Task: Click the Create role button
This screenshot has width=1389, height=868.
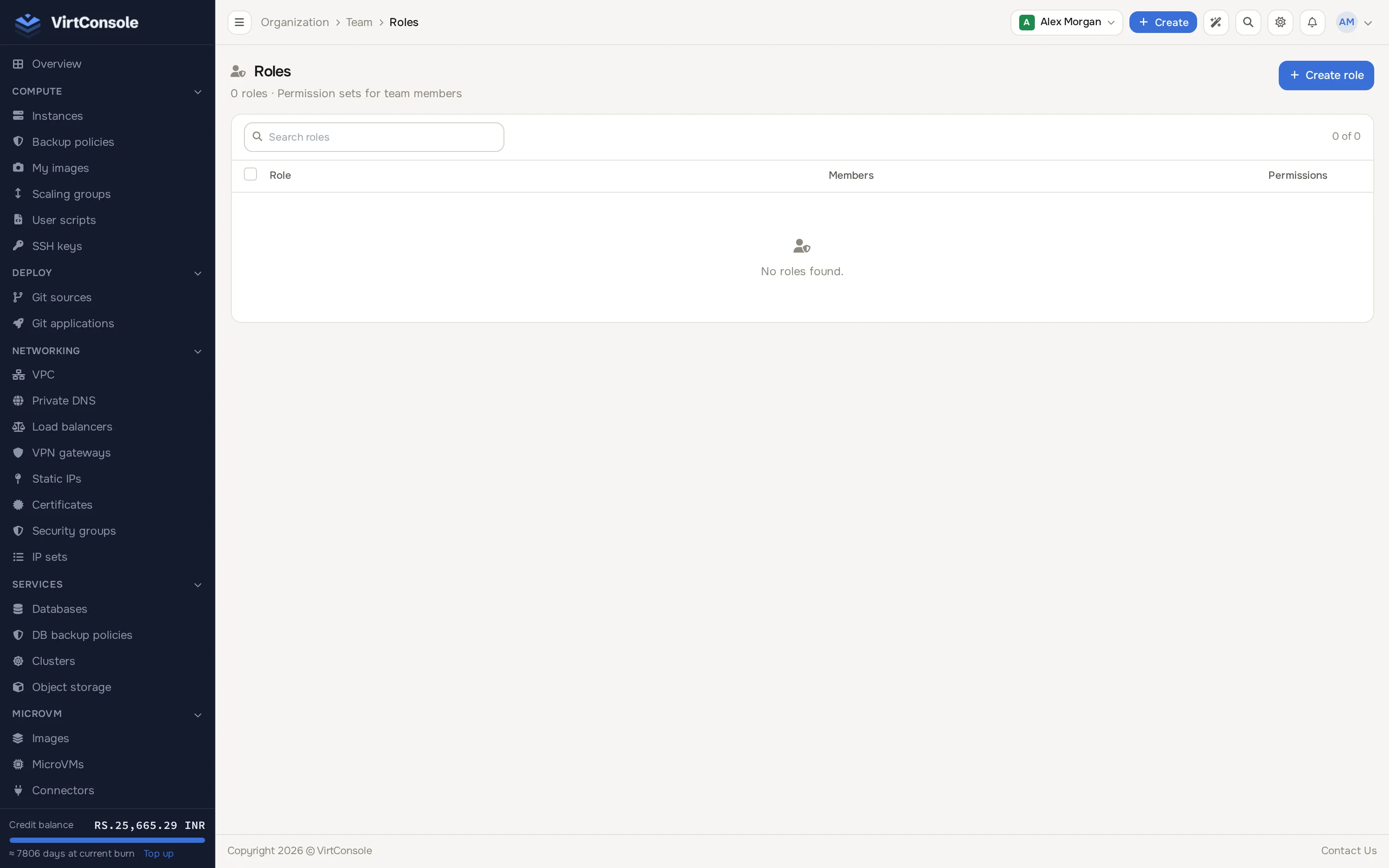Action: click(1326, 75)
